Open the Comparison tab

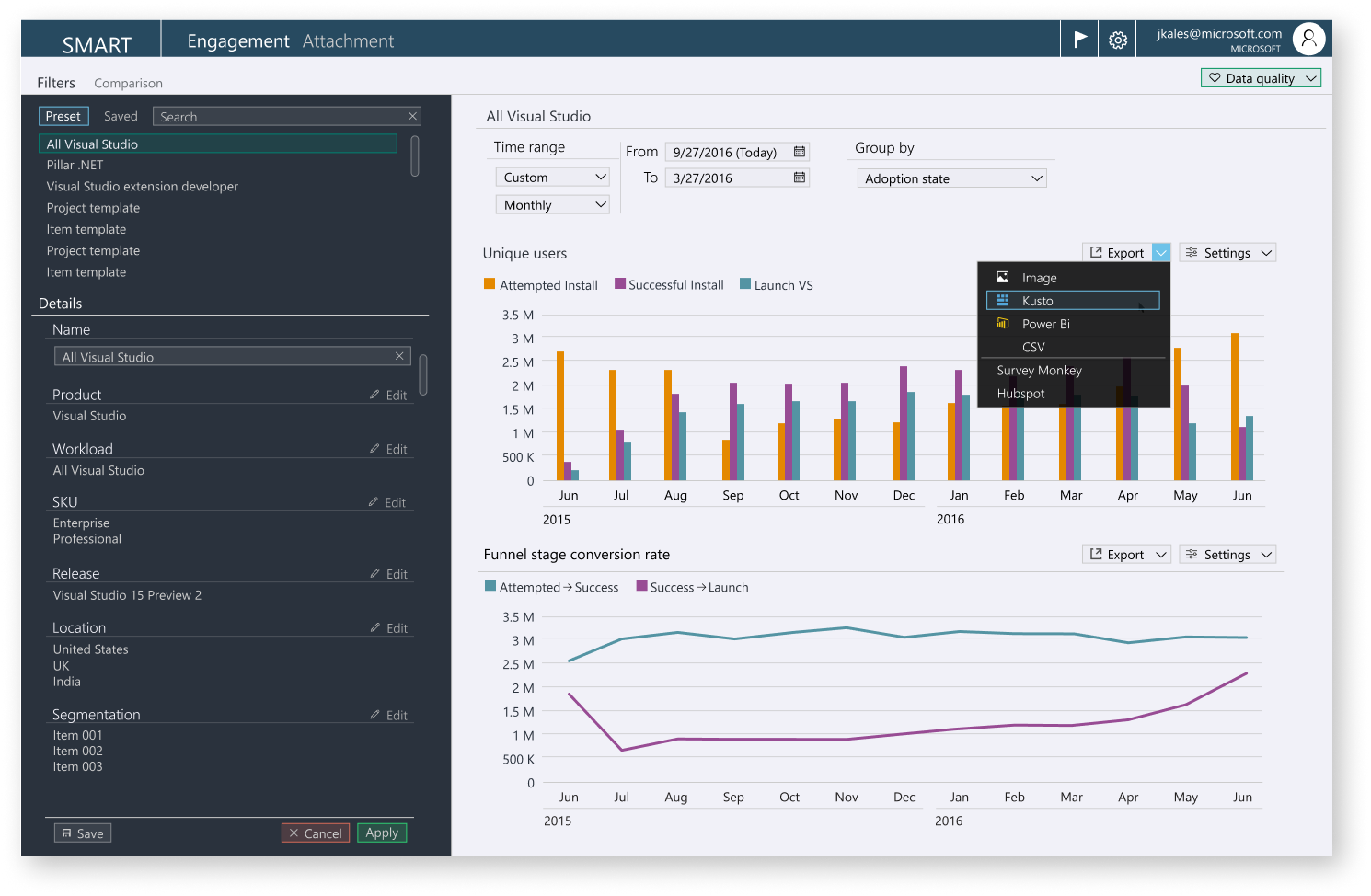(x=128, y=83)
